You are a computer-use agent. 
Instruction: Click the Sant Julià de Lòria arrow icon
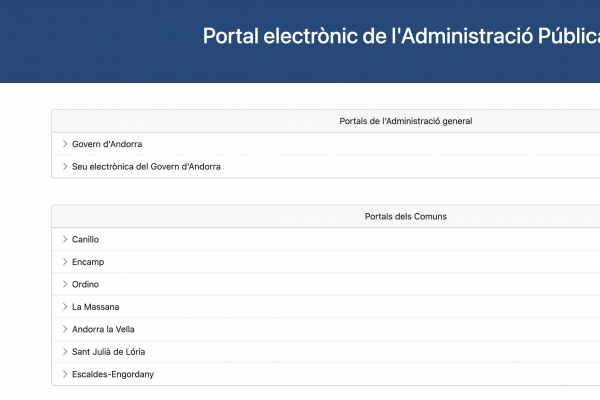point(65,352)
